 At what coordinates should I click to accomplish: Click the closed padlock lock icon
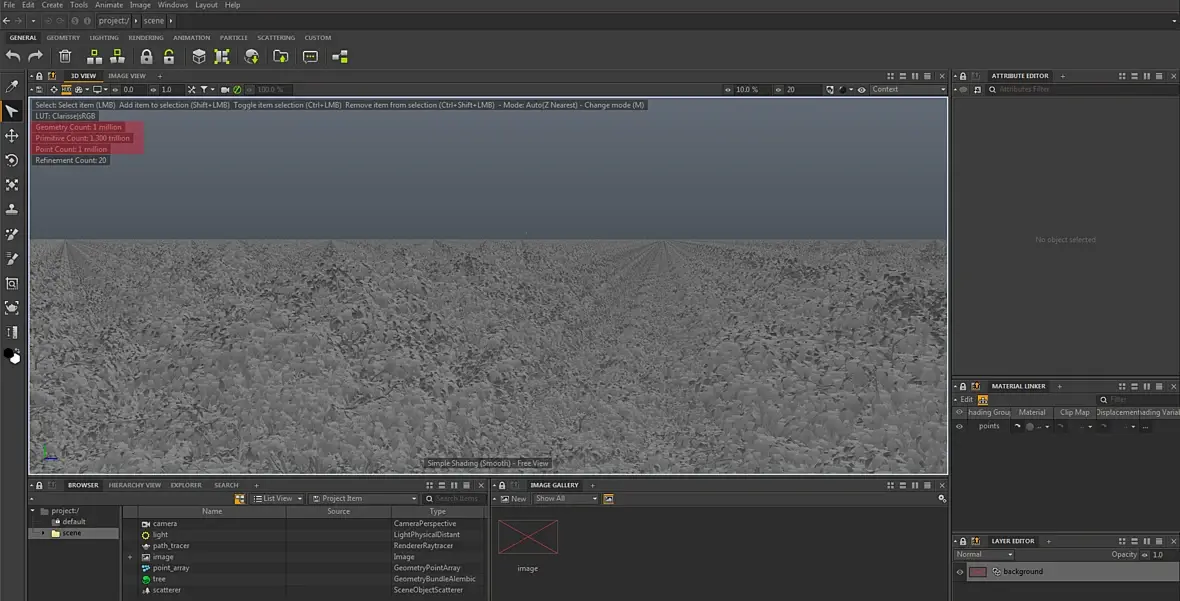coord(146,57)
